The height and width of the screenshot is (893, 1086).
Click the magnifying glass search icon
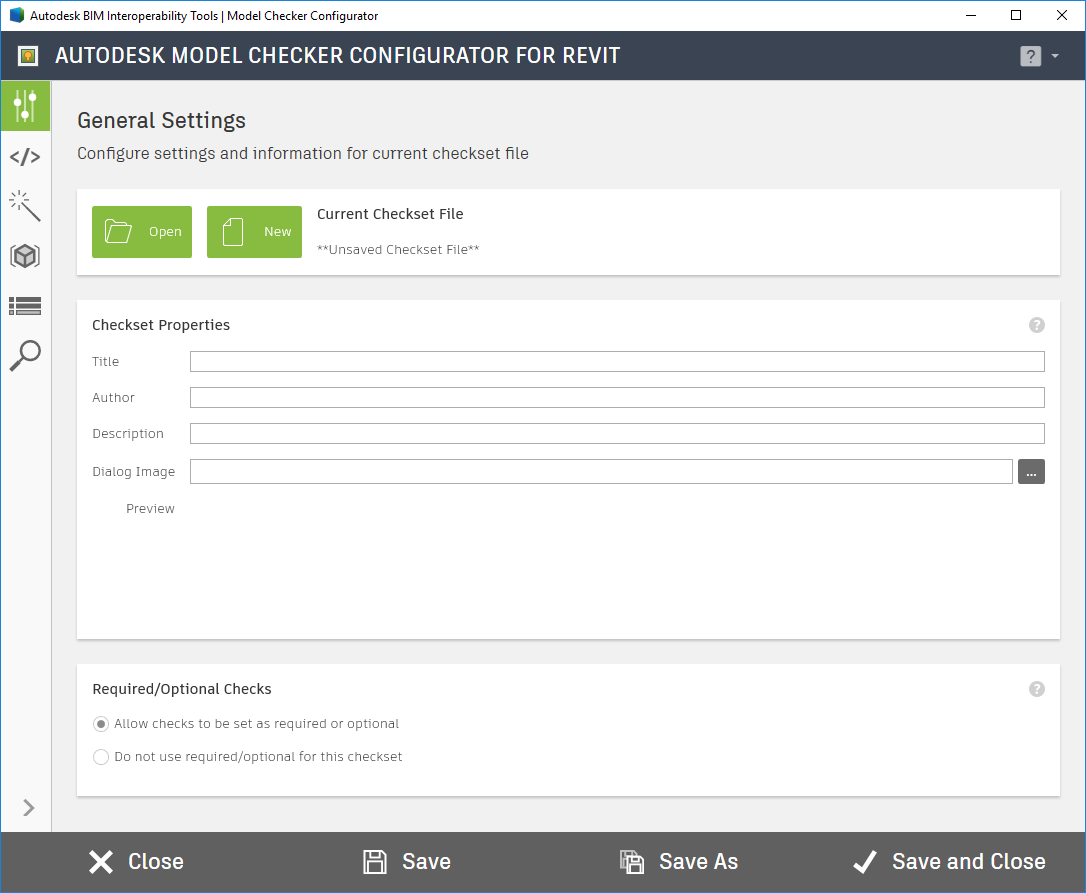pos(25,356)
